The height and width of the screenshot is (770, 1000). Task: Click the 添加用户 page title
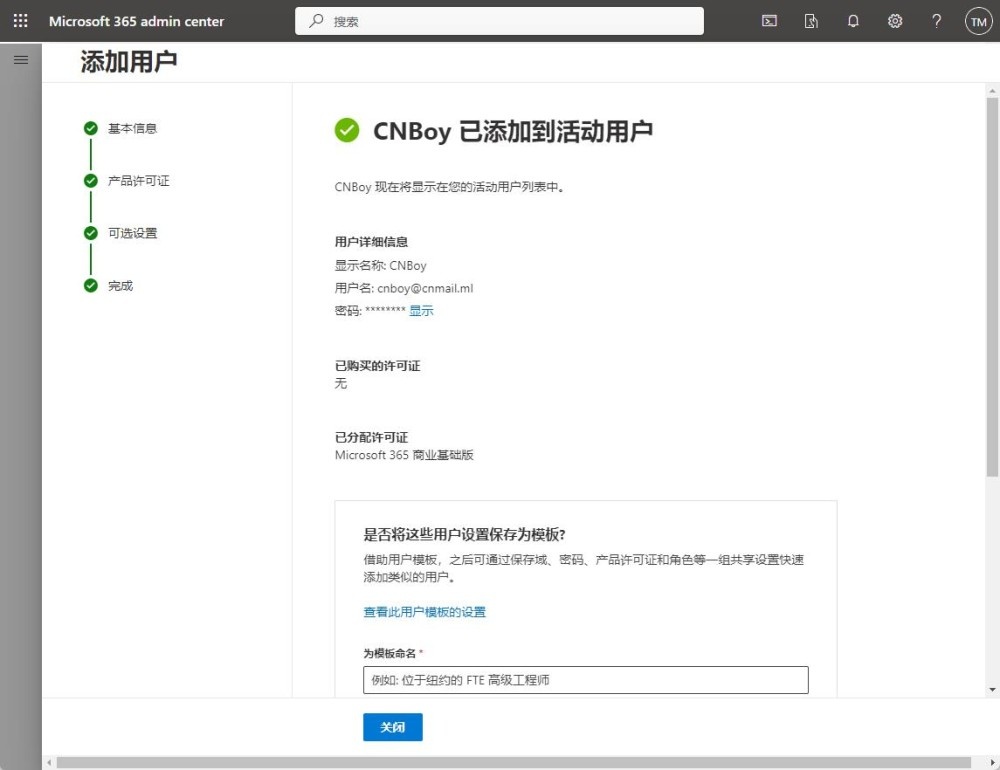point(129,62)
